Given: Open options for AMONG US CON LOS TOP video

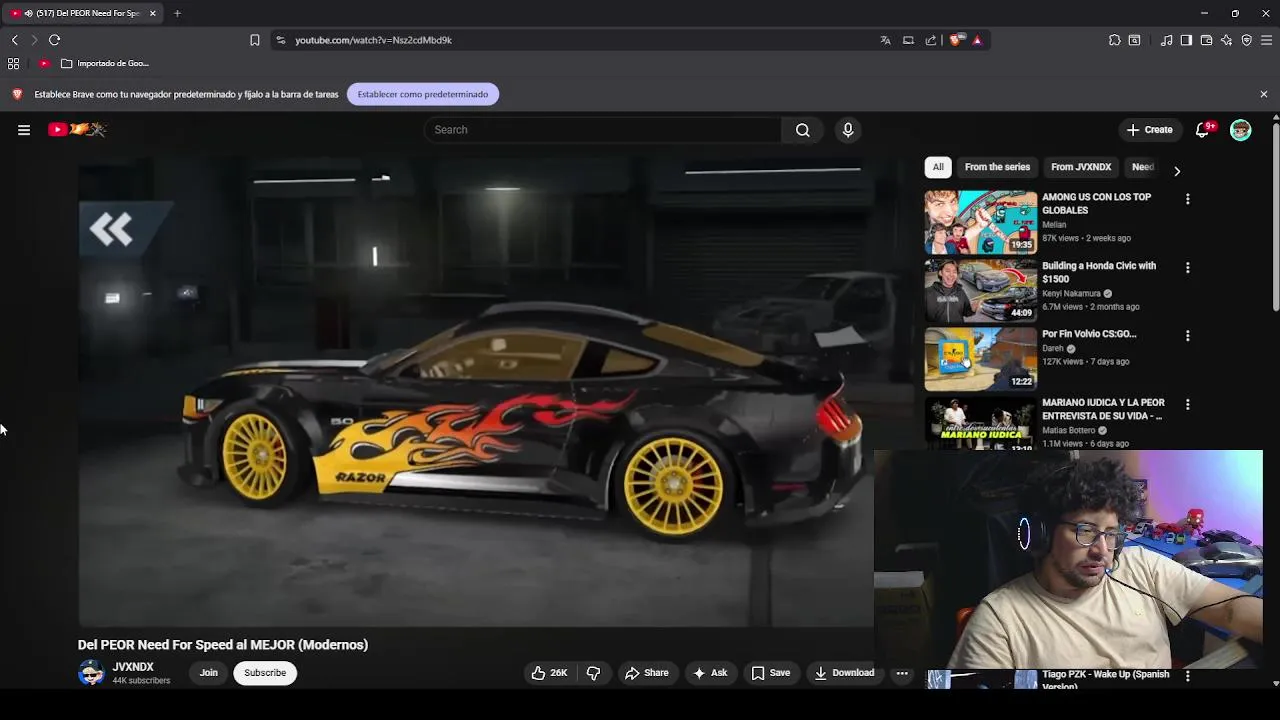Looking at the screenshot, I should (1188, 199).
